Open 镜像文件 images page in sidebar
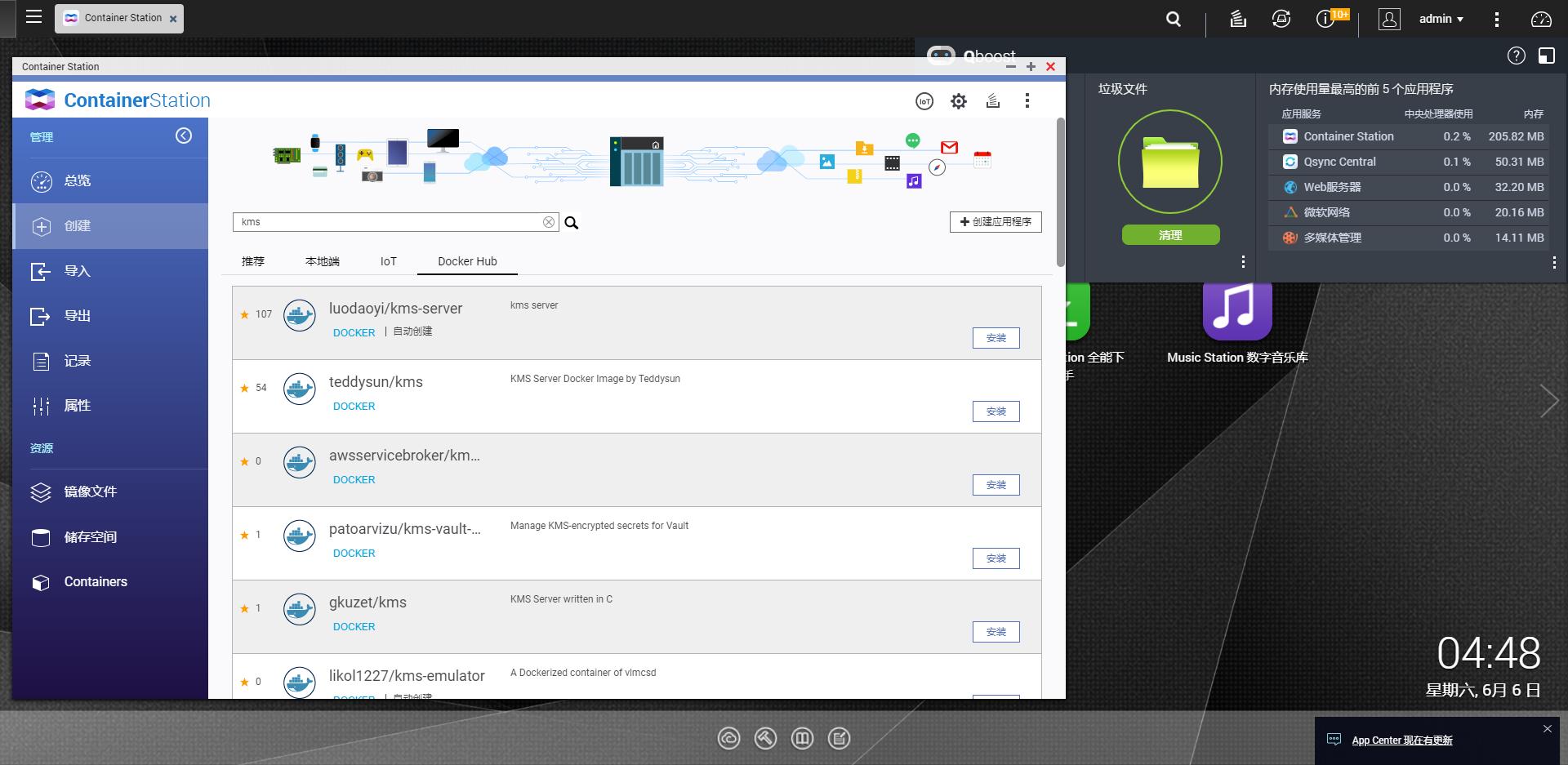Screen dimensions: 1568x765 point(110,491)
